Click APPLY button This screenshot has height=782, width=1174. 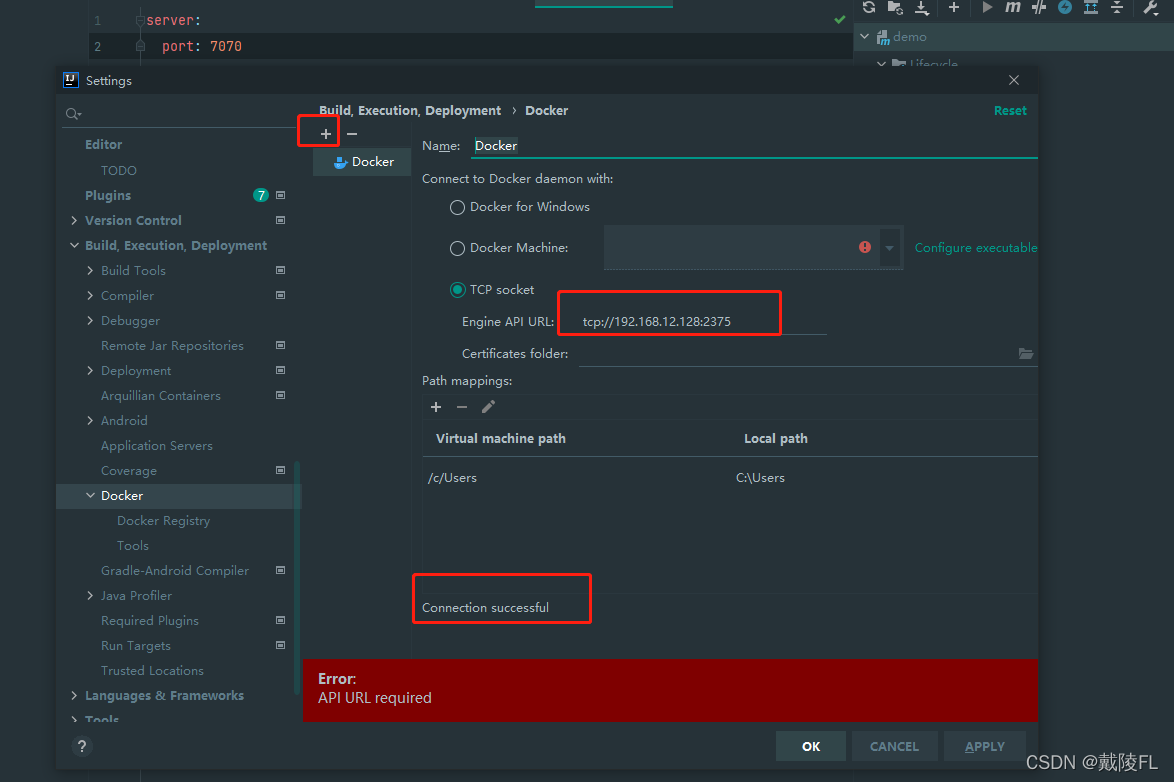[985, 746]
